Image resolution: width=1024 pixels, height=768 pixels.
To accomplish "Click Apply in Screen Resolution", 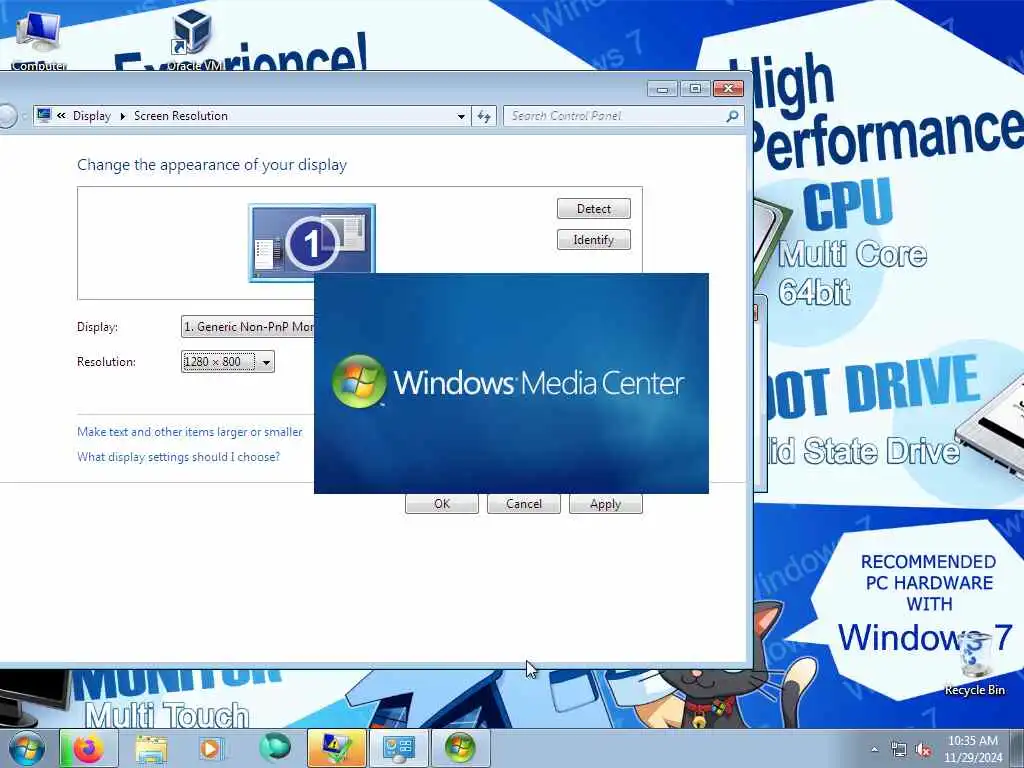I will 605,504.
